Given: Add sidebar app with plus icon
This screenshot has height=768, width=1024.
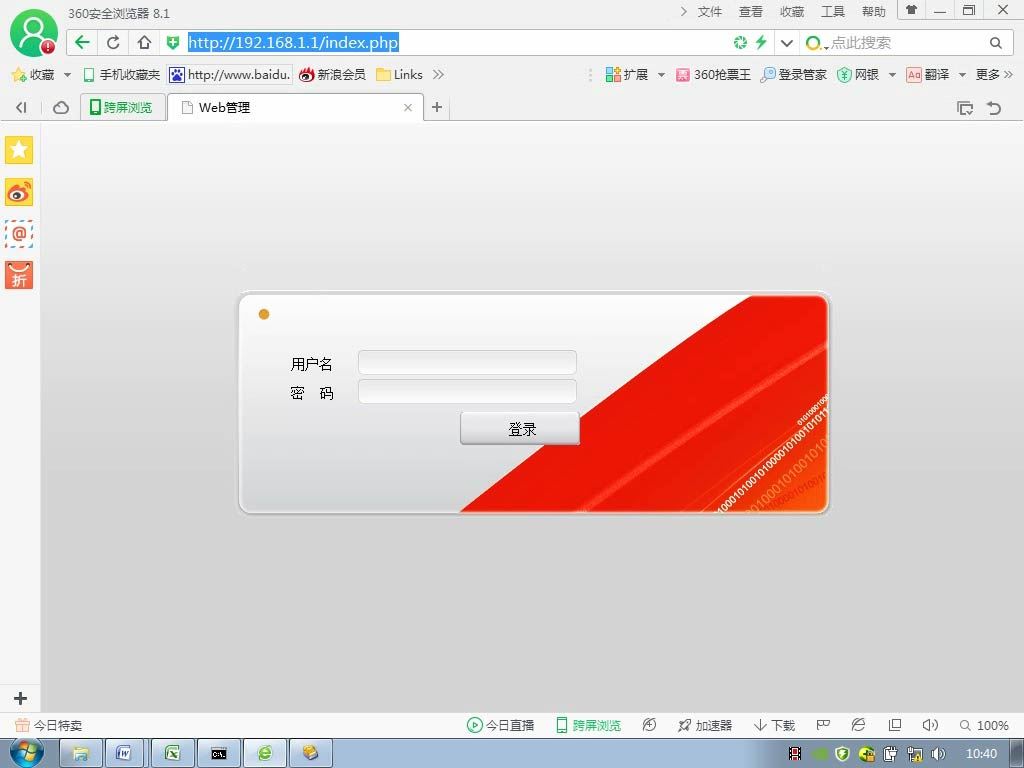Looking at the screenshot, I should coord(20,698).
